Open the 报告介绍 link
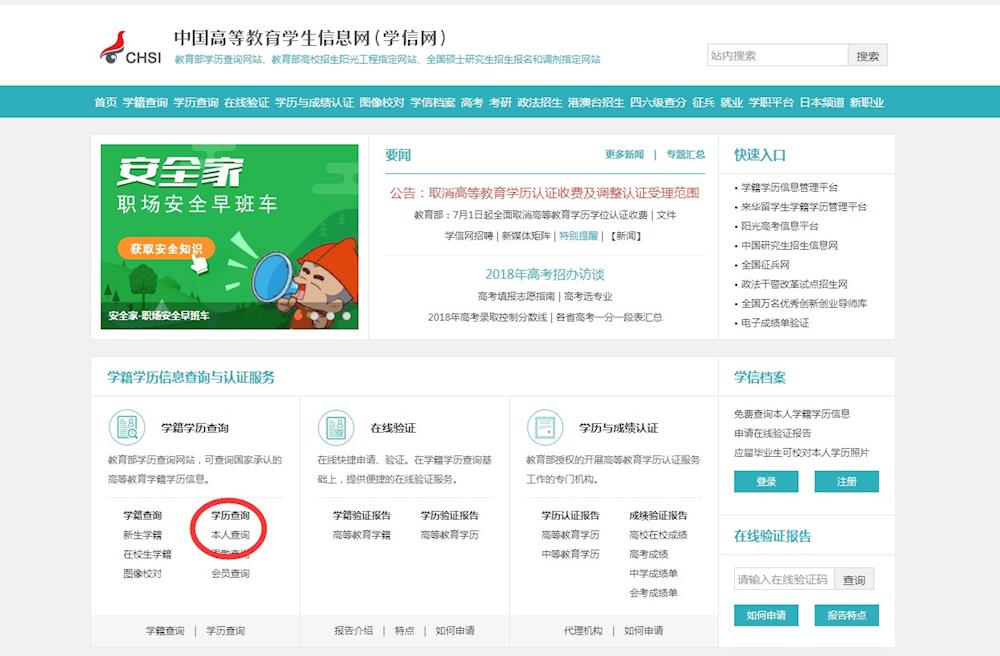The height and width of the screenshot is (656, 1000). (x=353, y=630)
